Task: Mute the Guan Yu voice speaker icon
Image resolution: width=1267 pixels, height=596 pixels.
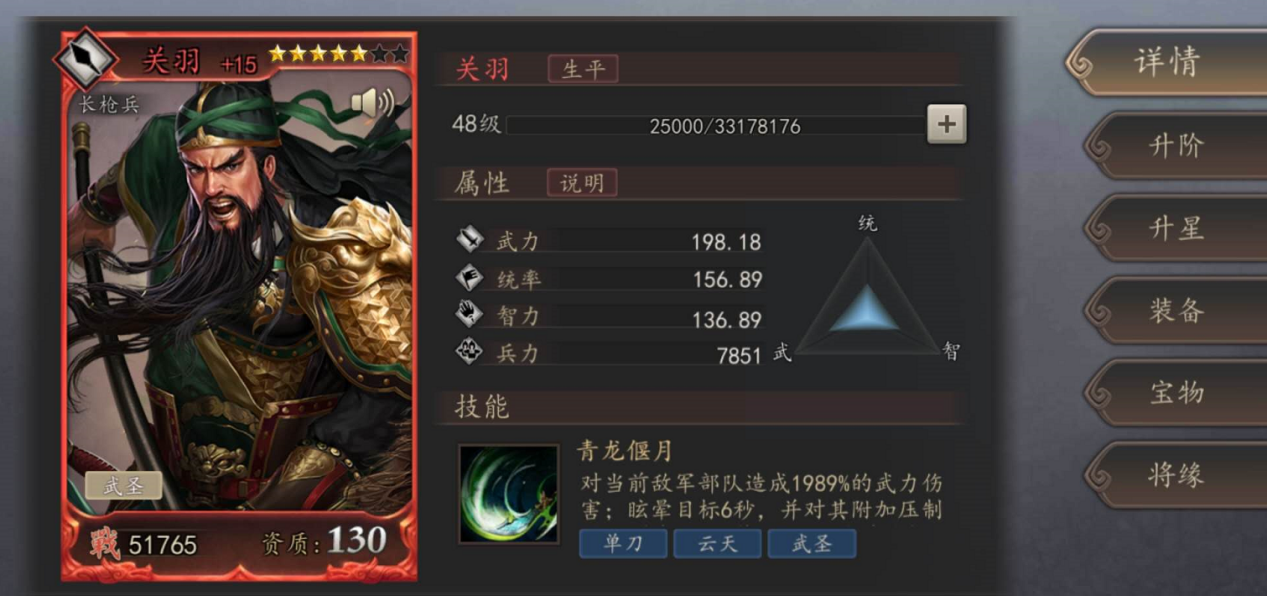Action: click(x=372, y=103)
